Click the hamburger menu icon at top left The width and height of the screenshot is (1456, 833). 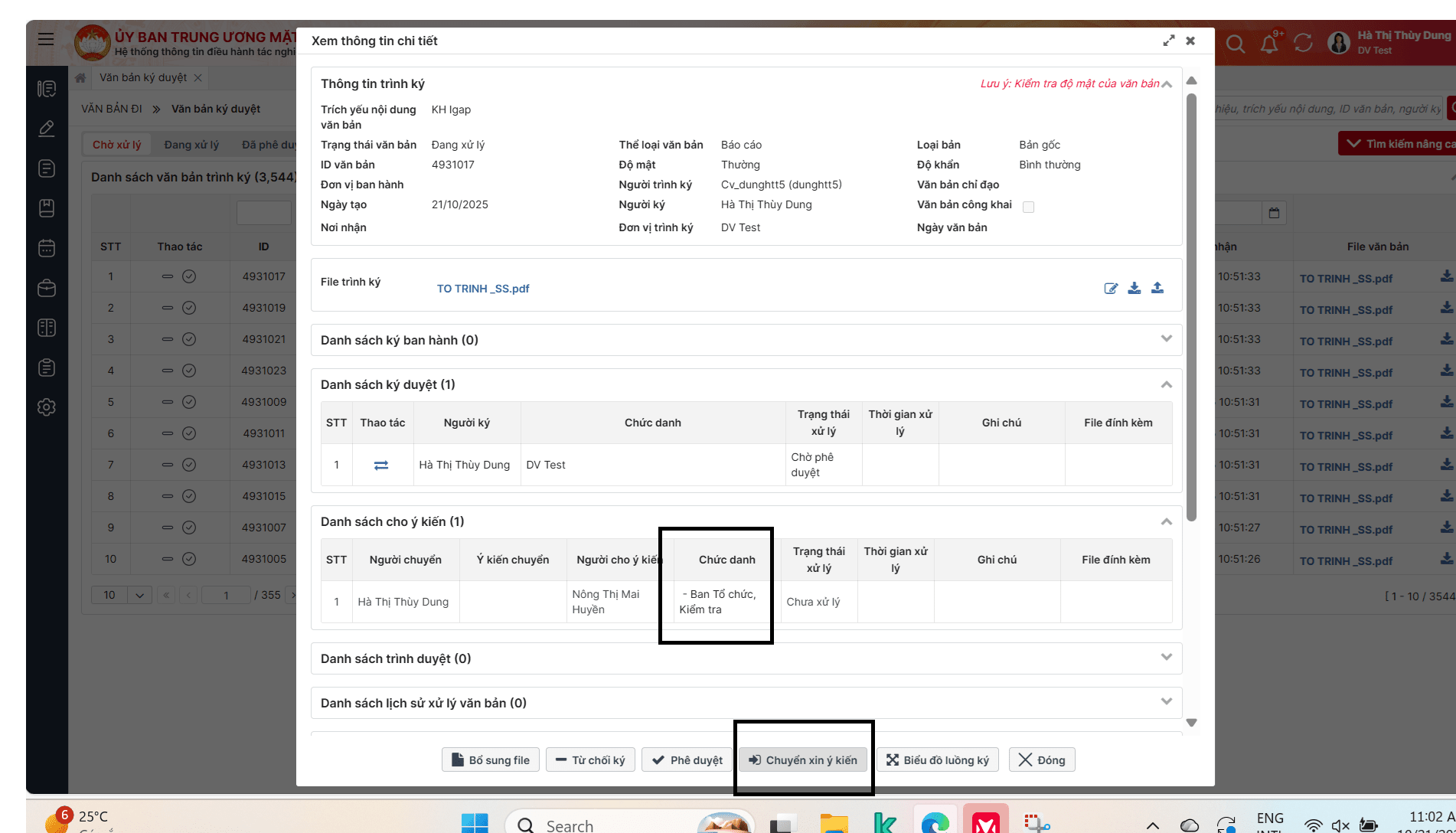click(x=46, y=39)
